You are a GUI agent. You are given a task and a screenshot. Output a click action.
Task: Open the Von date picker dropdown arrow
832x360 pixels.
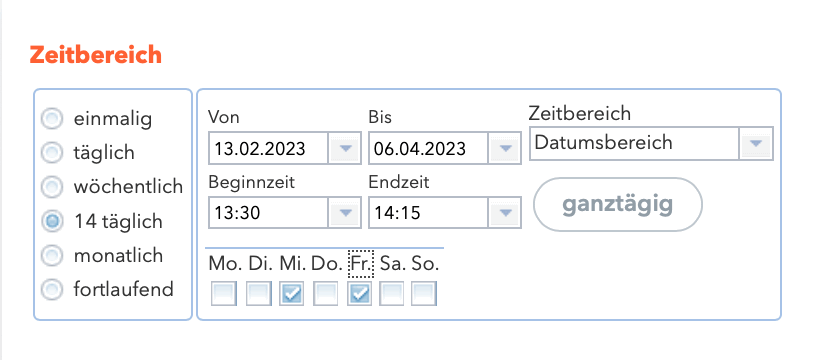pyautogui.click(x=345, y=148)
